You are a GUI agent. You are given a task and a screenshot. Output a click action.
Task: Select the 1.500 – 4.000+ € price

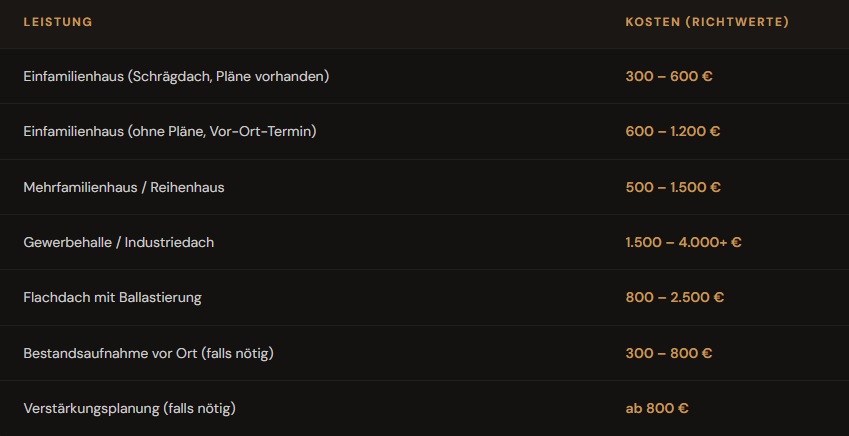coord(683,242)
